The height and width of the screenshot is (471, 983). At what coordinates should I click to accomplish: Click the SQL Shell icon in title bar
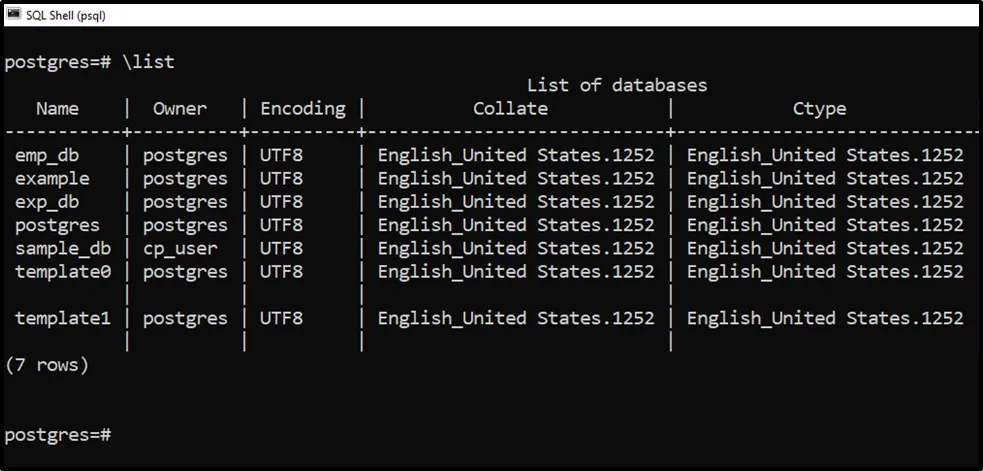[x=14, y=14]
